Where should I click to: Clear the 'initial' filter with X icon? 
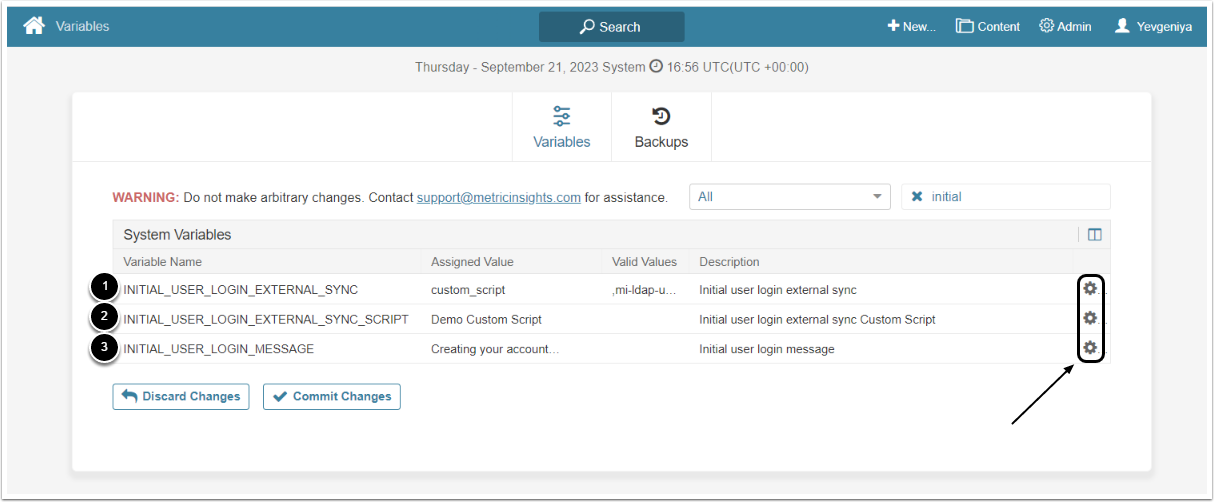(917, 197)
